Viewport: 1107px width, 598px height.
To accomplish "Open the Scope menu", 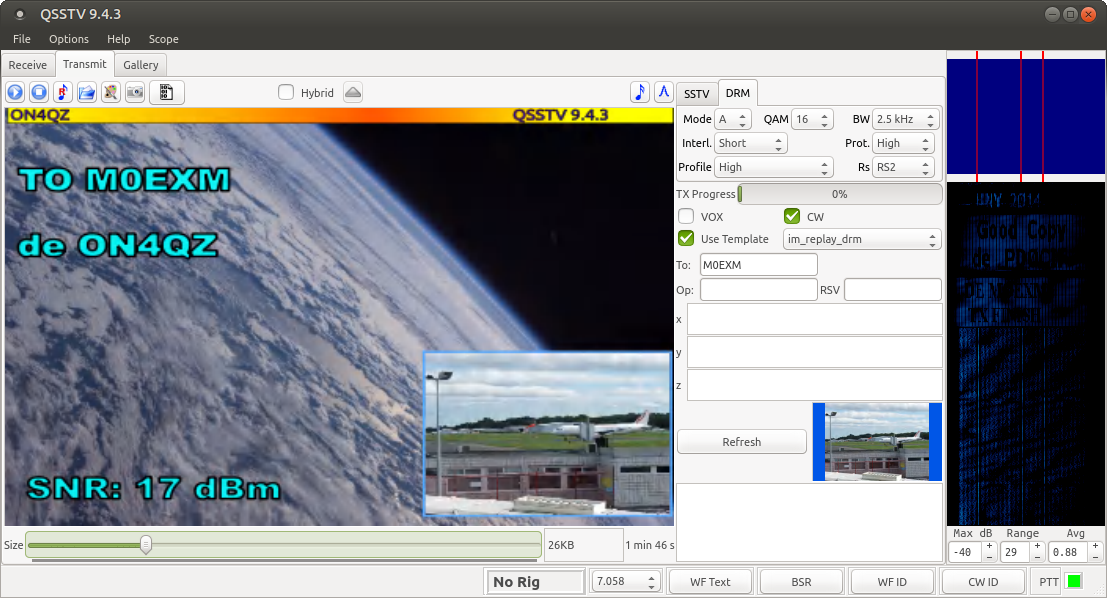I will [163, 39].
